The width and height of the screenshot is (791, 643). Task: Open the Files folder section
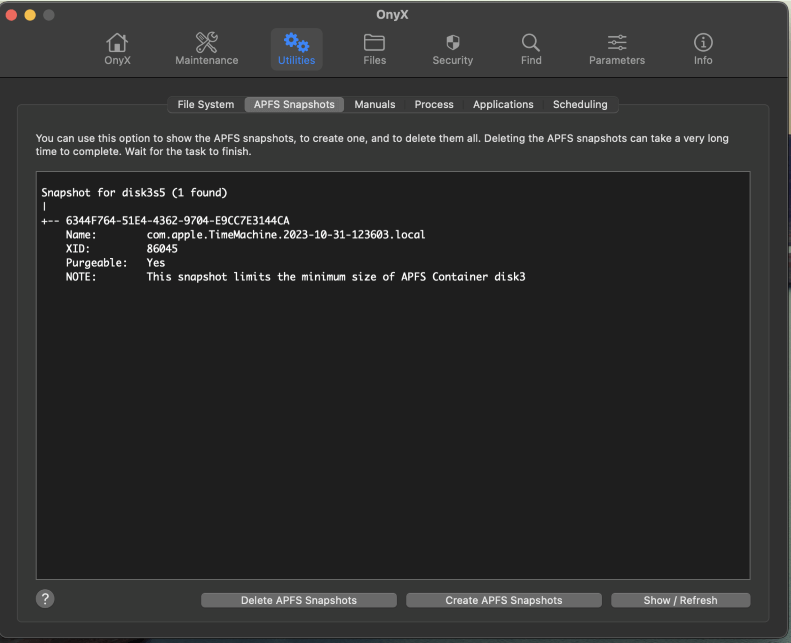point(374,49)
